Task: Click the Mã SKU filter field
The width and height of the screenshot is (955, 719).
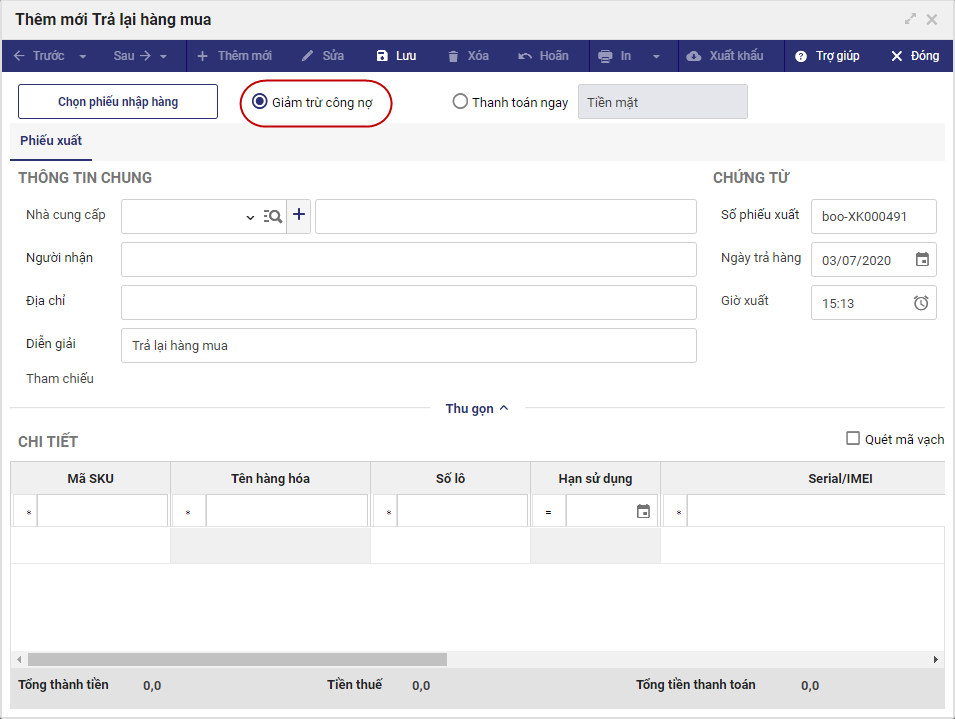Action: coord(102,511)
